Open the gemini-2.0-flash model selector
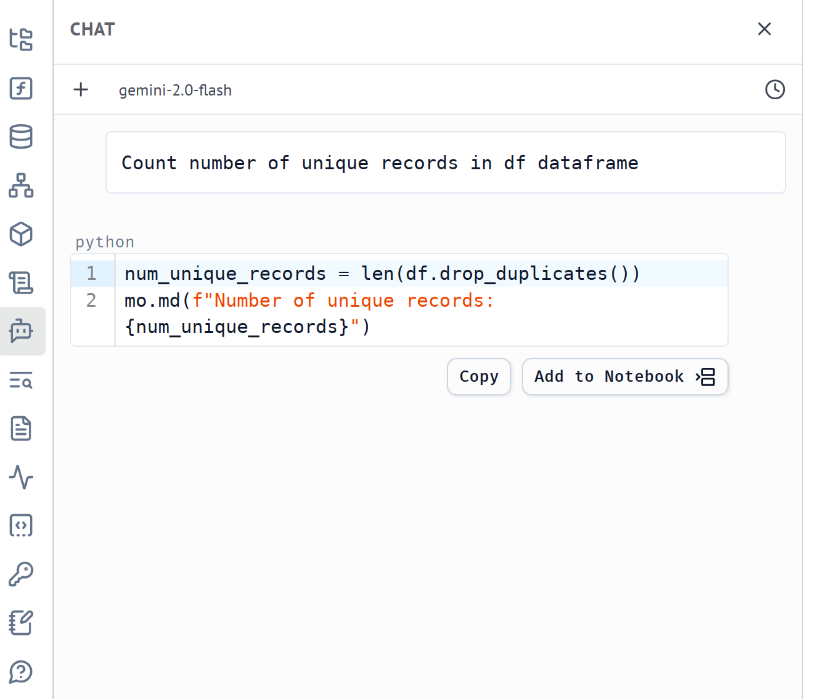This screenshot has height=699, width=818. click(175, 90)
